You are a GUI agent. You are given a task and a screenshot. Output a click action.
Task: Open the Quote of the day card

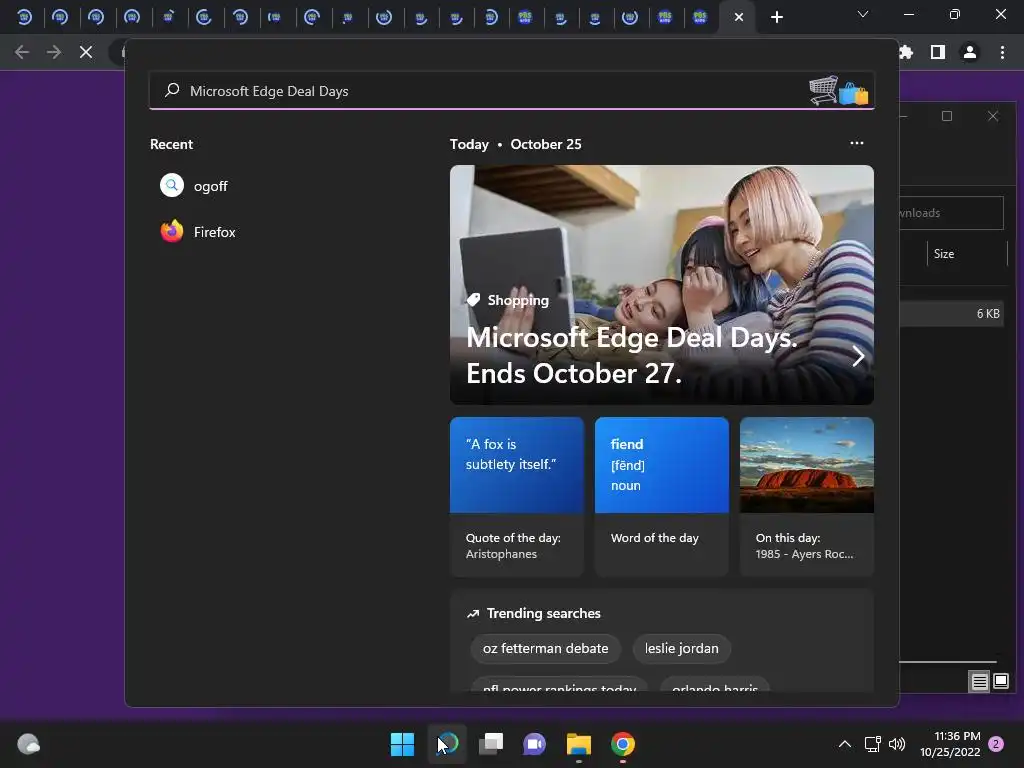tap(517, 497)
